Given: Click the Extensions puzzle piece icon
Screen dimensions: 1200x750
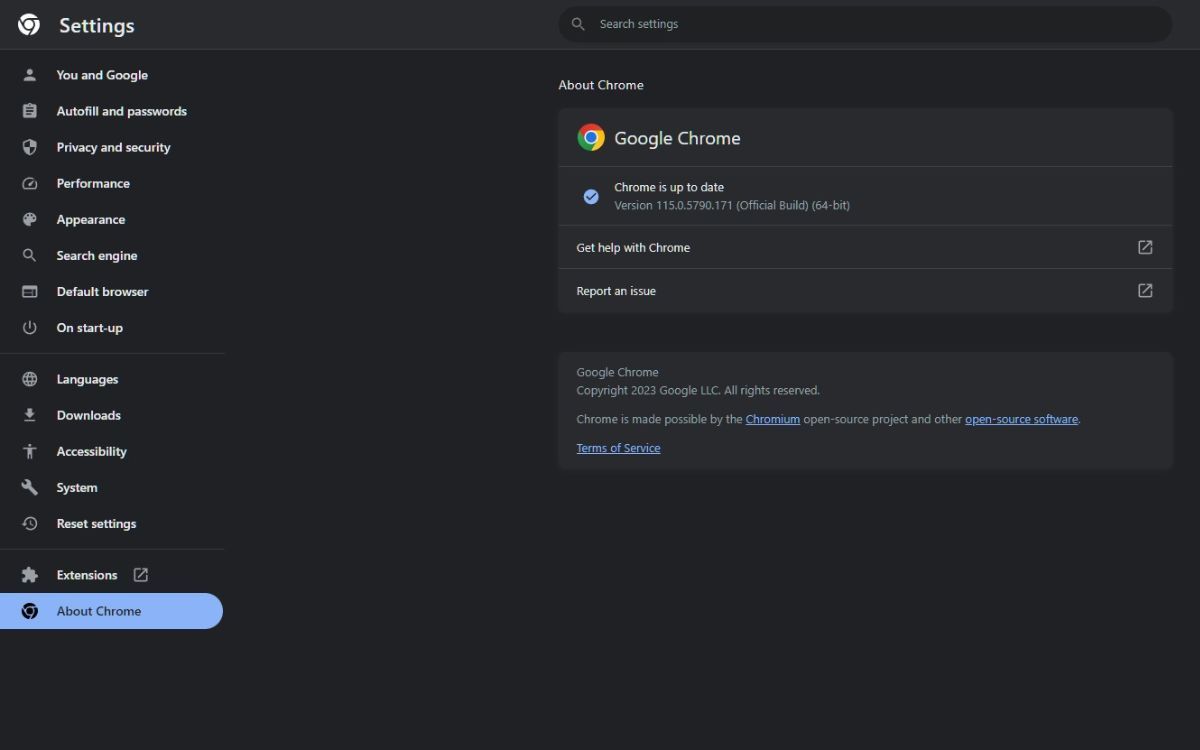Looking at the screenshot, I should pyautogui.click(x=29, y=575).
